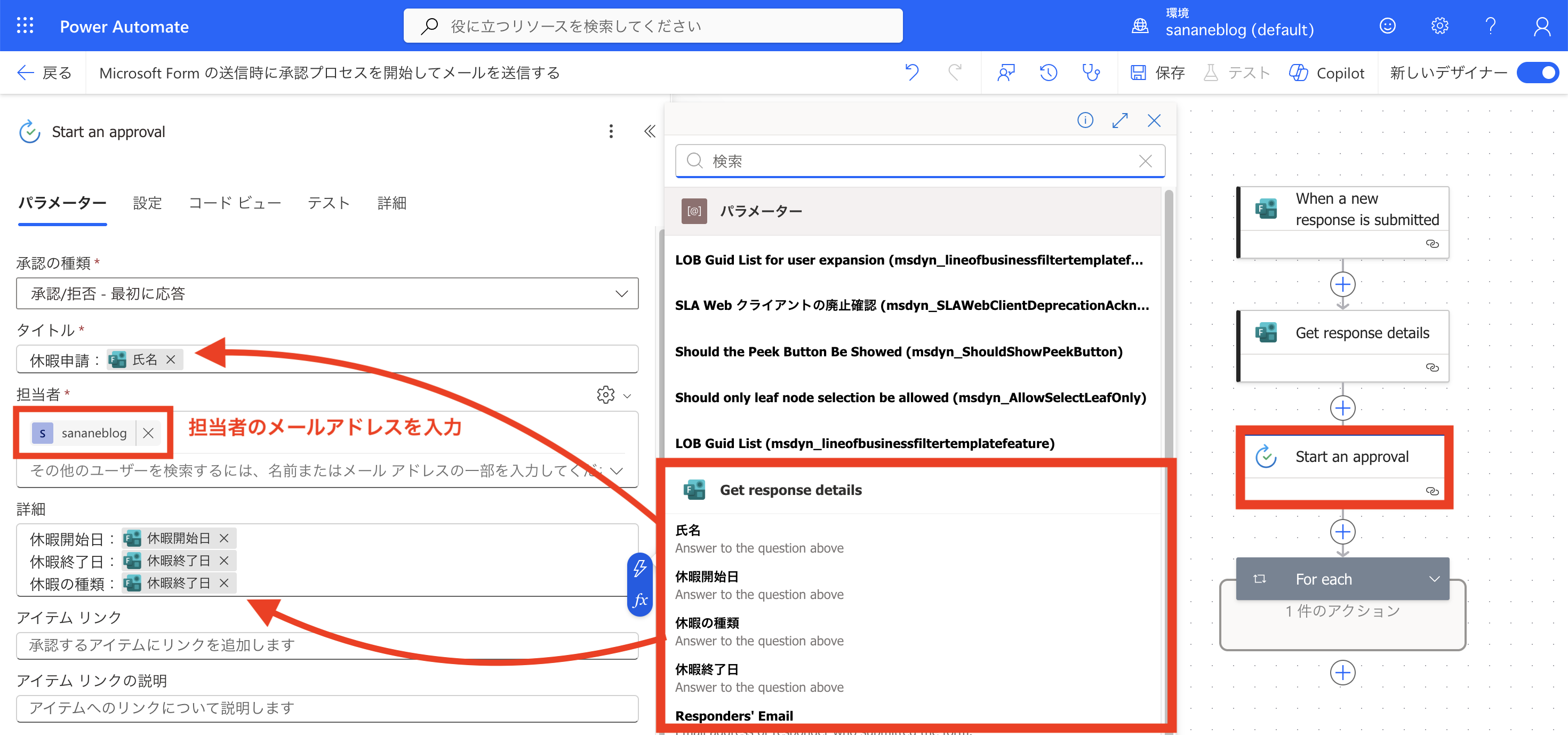Add step below For each
This screenshot has height=735, width=1568.
(1343, 672)
